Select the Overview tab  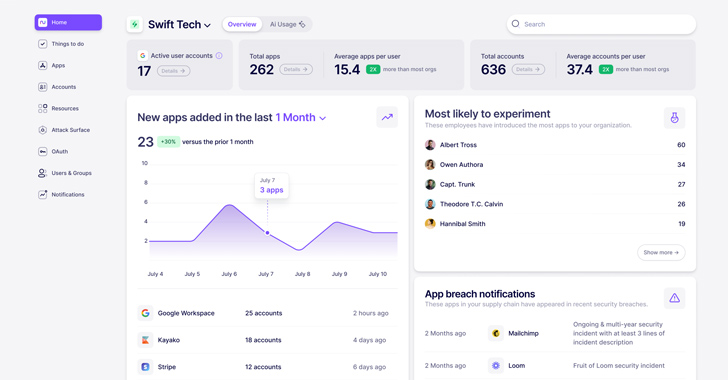242,24
